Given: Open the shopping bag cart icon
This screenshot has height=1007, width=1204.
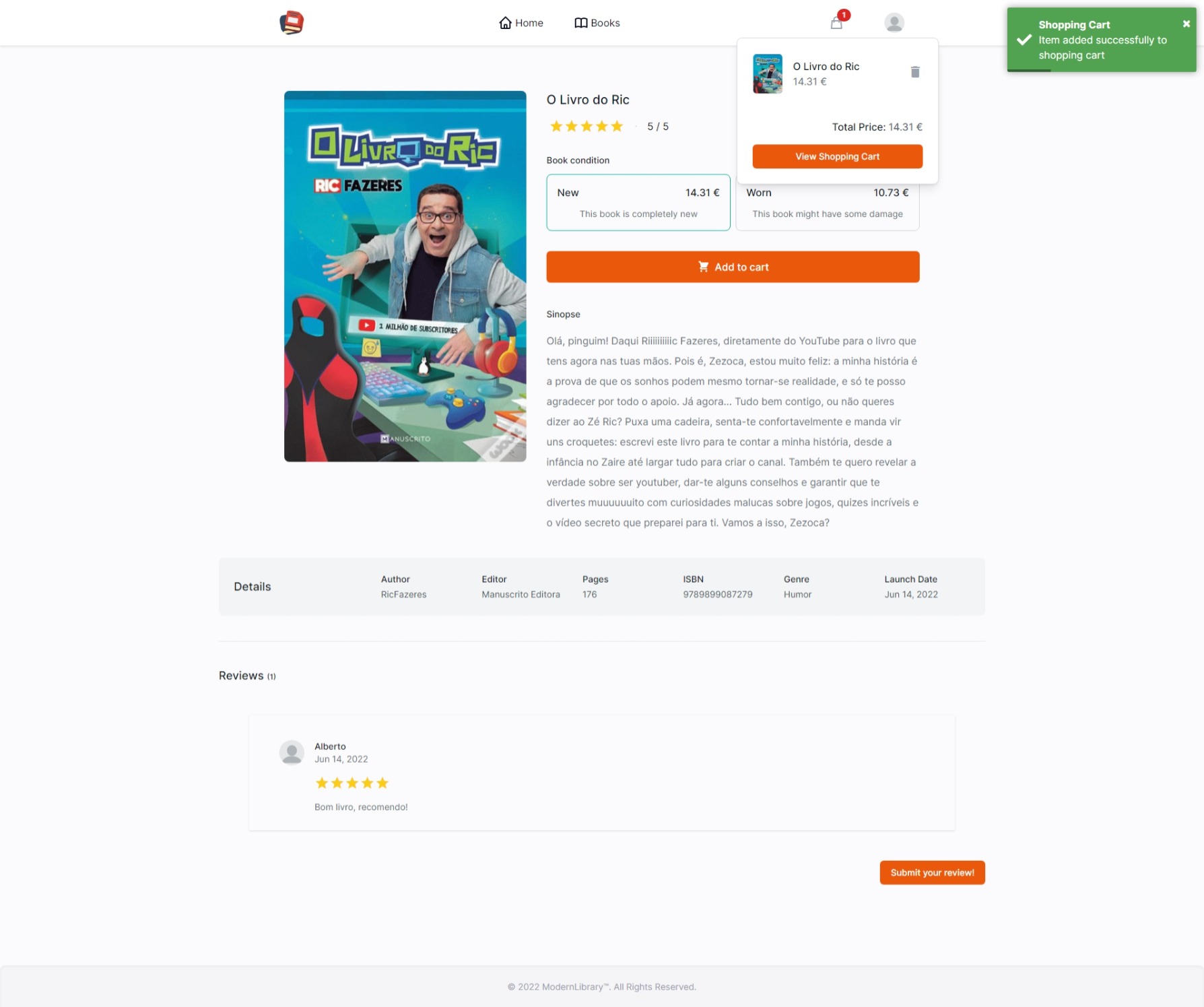Looking at the screenshot, I should [x=836, y=23].
